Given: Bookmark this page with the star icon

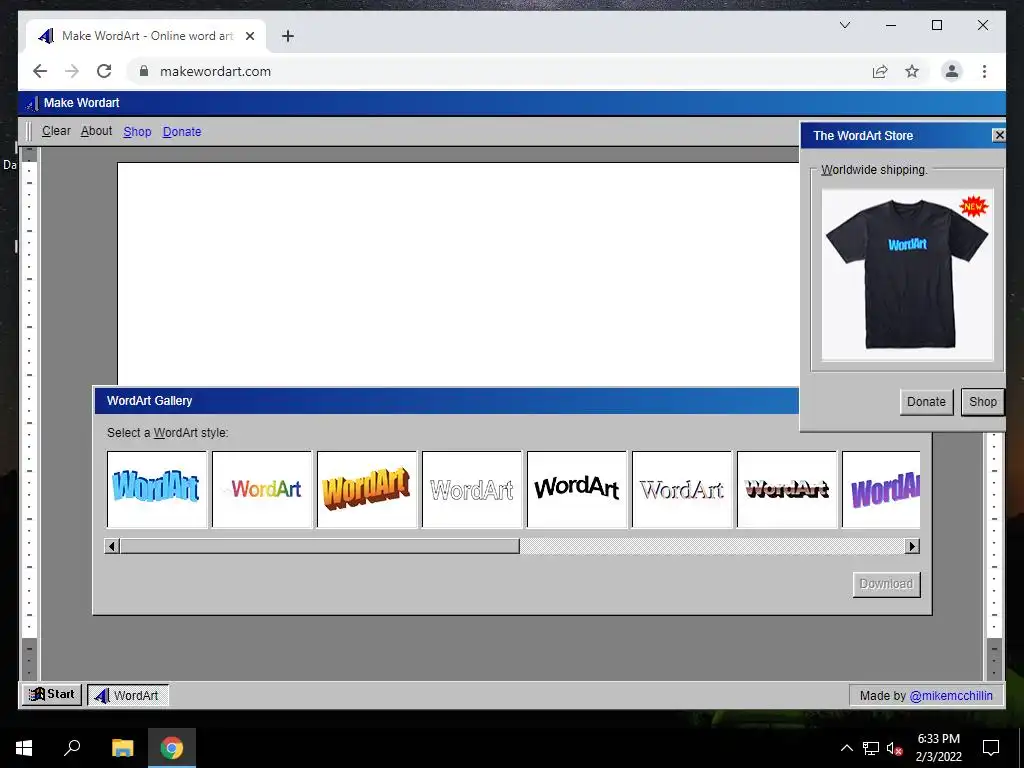Looking at the screenshot, I should pyautogui.click(x=912, y=71).
